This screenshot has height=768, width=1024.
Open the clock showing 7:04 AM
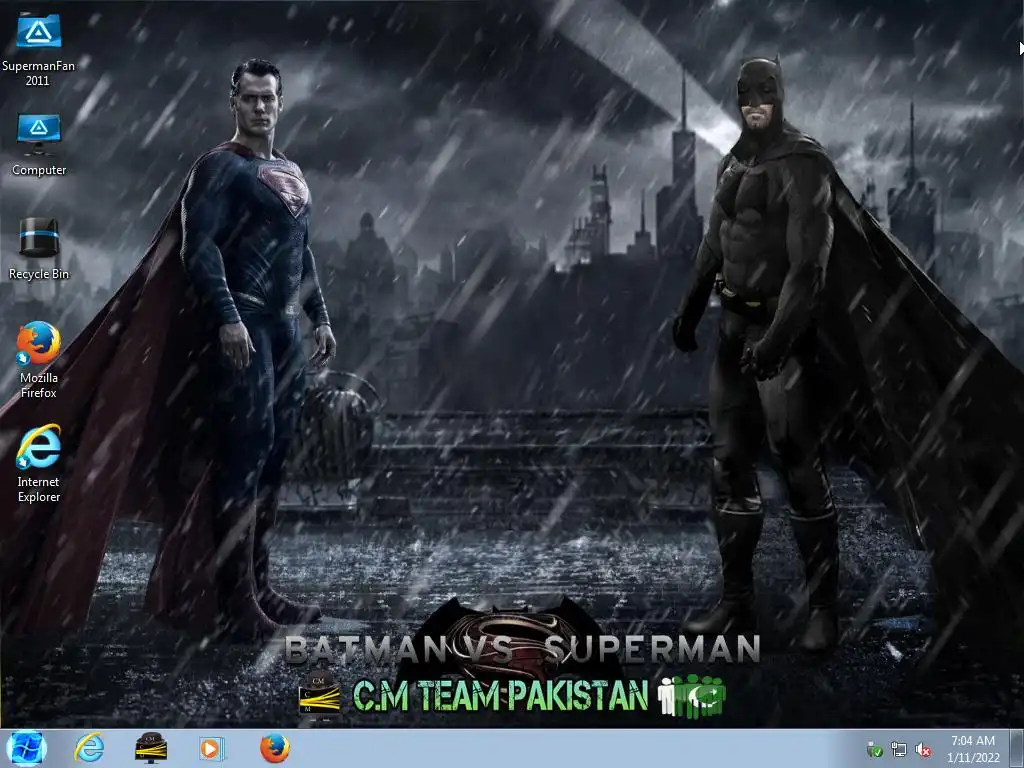coord(973,749)
